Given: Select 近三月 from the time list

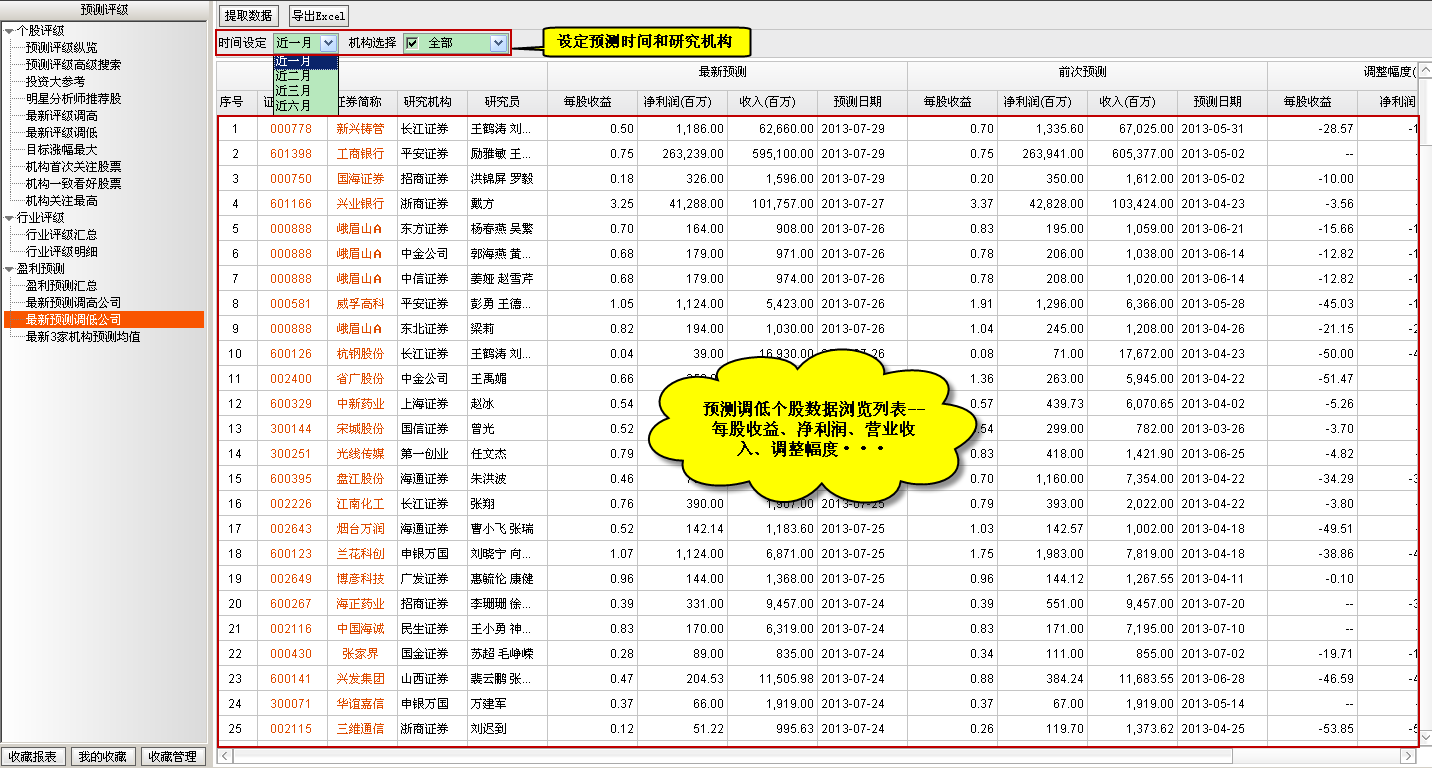Looking at the screenshot, I should (293, 90).
